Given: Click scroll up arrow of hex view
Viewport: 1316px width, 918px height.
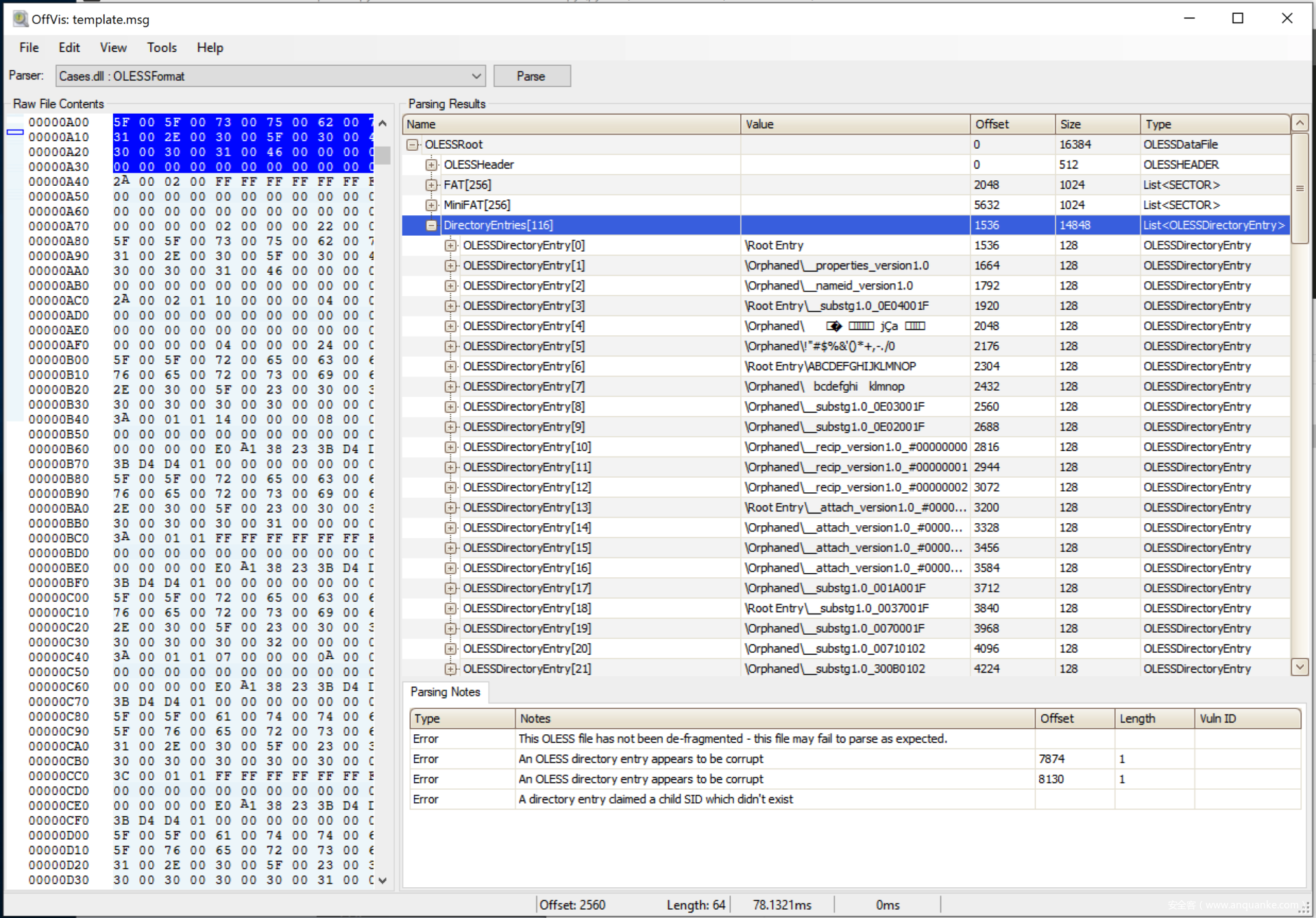Looking at the screenshot, I should pyautogui.click(x=382, y=123).
